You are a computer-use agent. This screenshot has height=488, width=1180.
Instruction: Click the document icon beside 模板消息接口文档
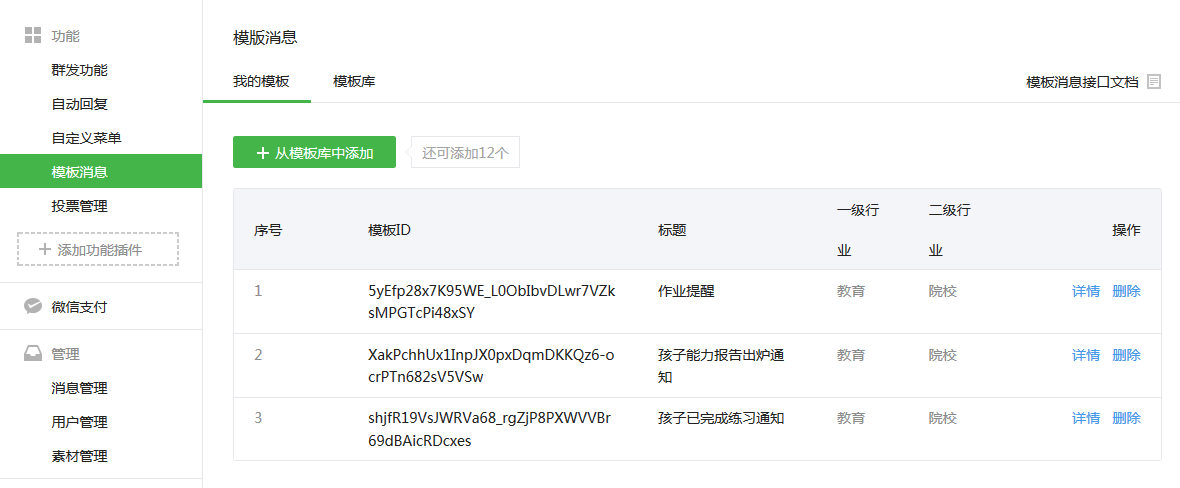[x=1154, y=81]
